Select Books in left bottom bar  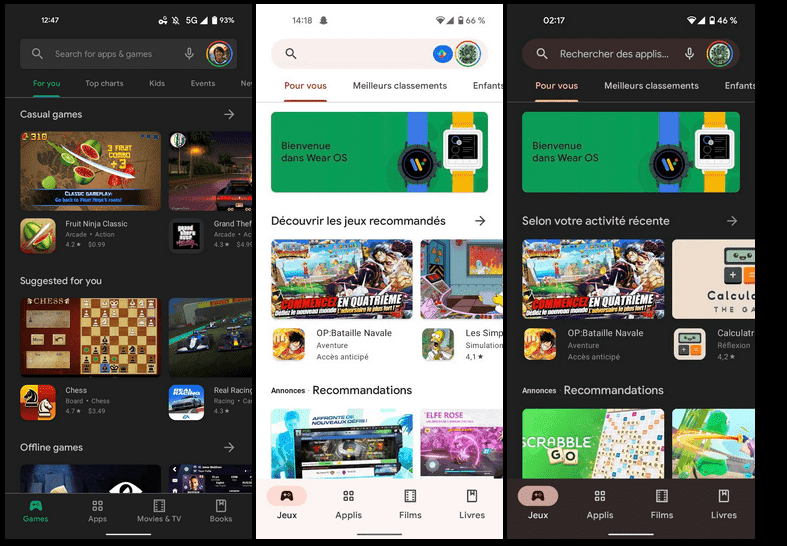(221, 511)
